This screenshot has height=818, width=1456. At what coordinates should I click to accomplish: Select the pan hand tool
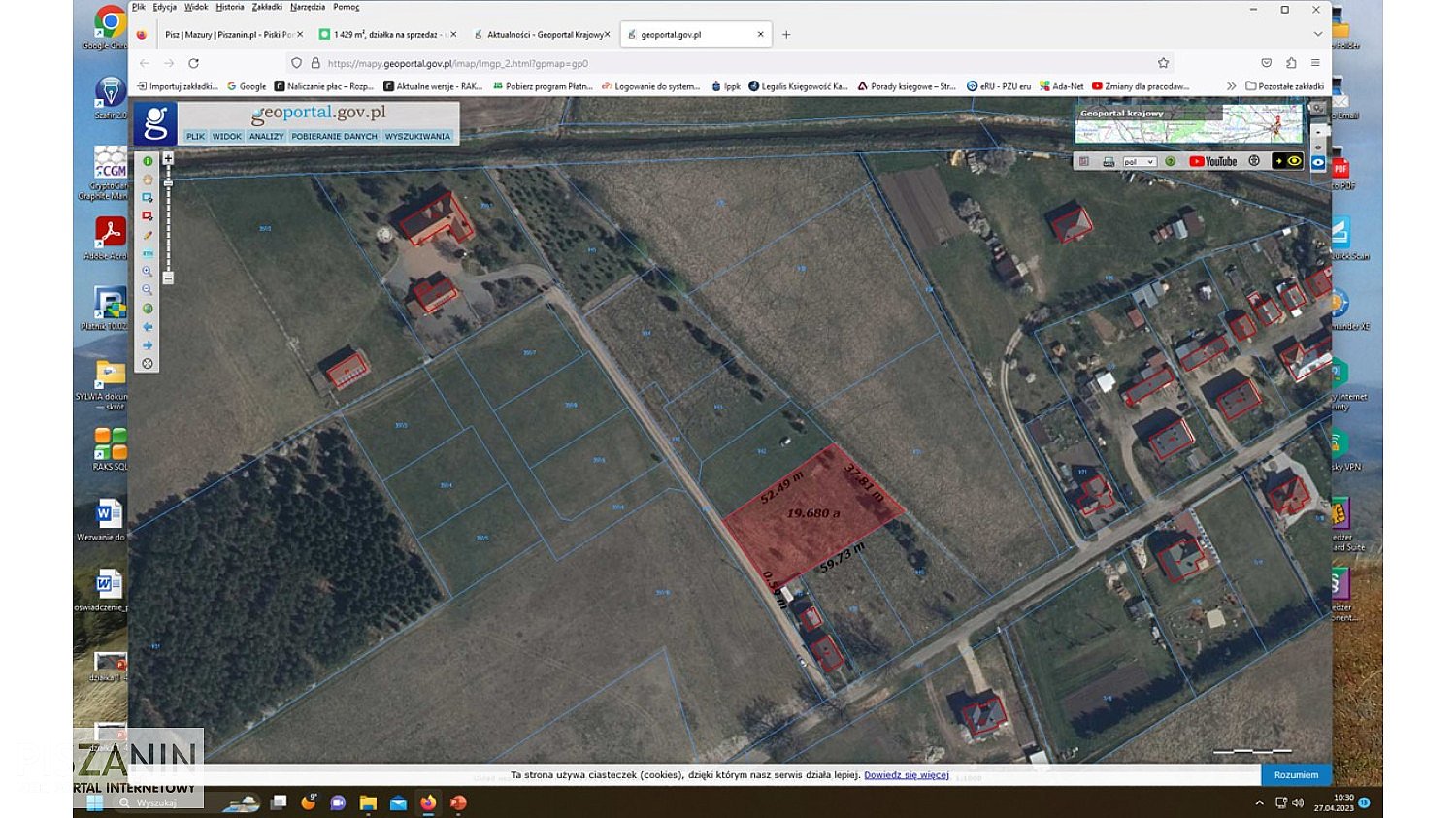pyautogui.click(x=148, y=180)
